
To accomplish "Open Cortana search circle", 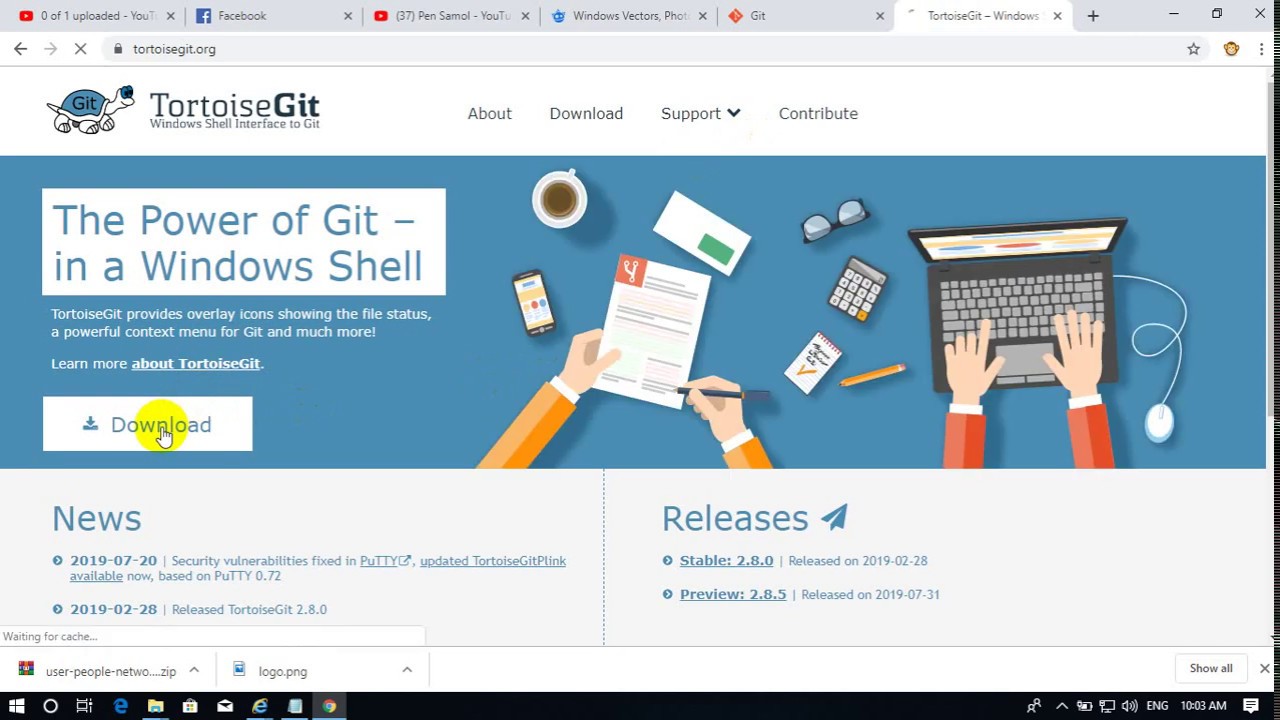I will point(50,706).
